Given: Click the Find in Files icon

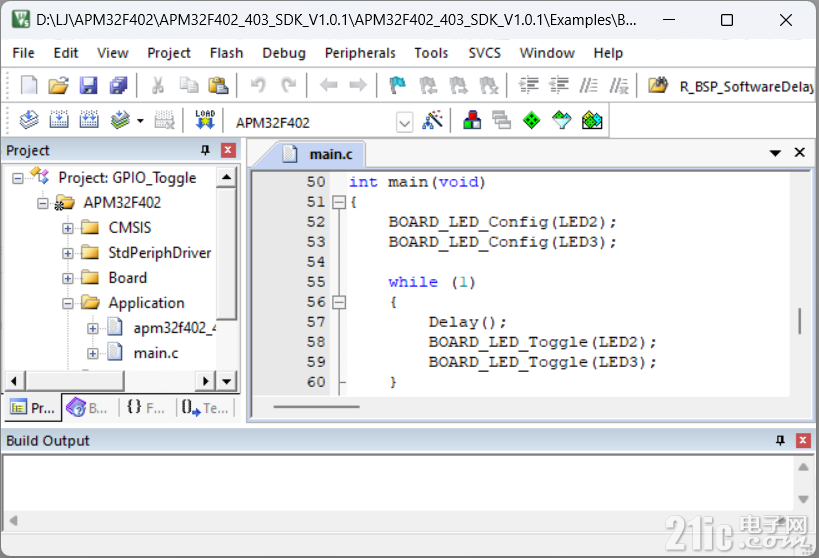Looking at the screenshot, I should coord(658,85).
